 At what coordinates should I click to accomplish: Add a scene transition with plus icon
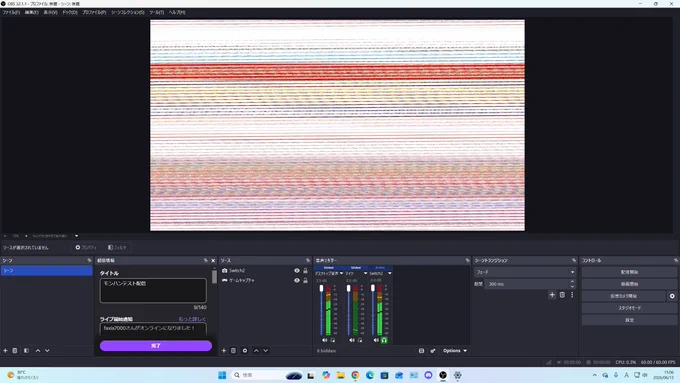(552, 295)
